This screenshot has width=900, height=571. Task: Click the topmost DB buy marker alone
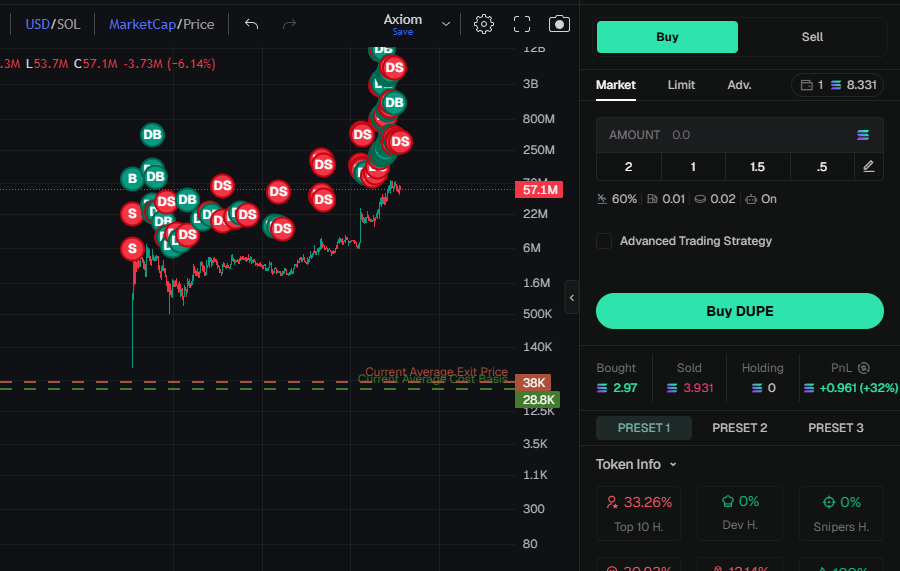152,135
